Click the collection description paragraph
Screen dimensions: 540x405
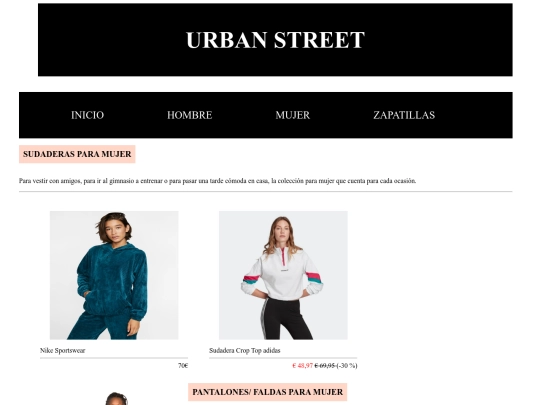pos(217,181)
